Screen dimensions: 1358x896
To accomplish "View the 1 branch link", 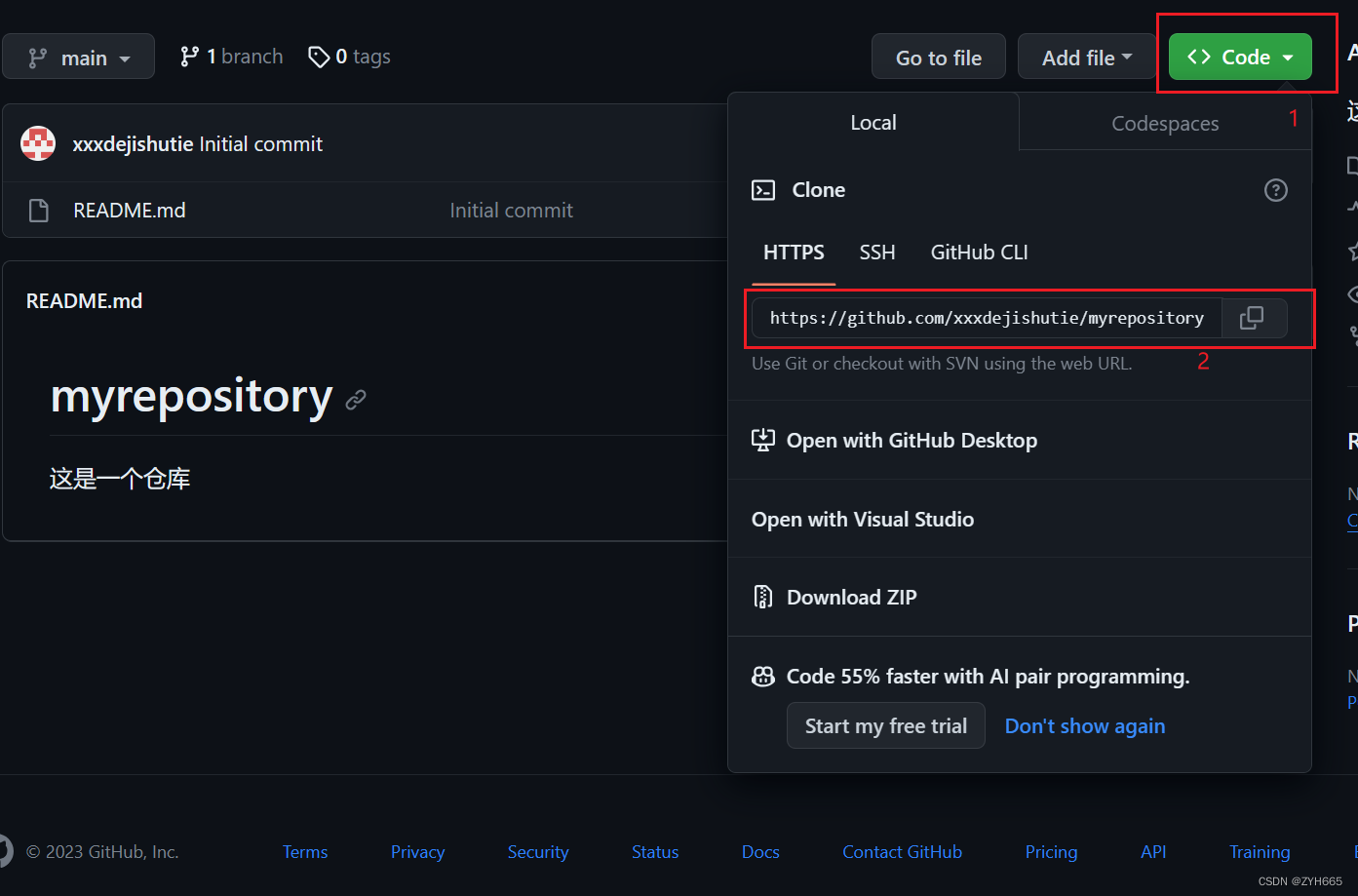I will [x=232, y=57].
